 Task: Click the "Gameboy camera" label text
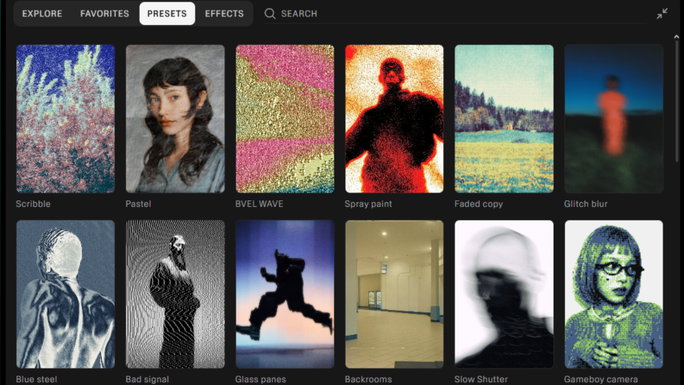601,379
